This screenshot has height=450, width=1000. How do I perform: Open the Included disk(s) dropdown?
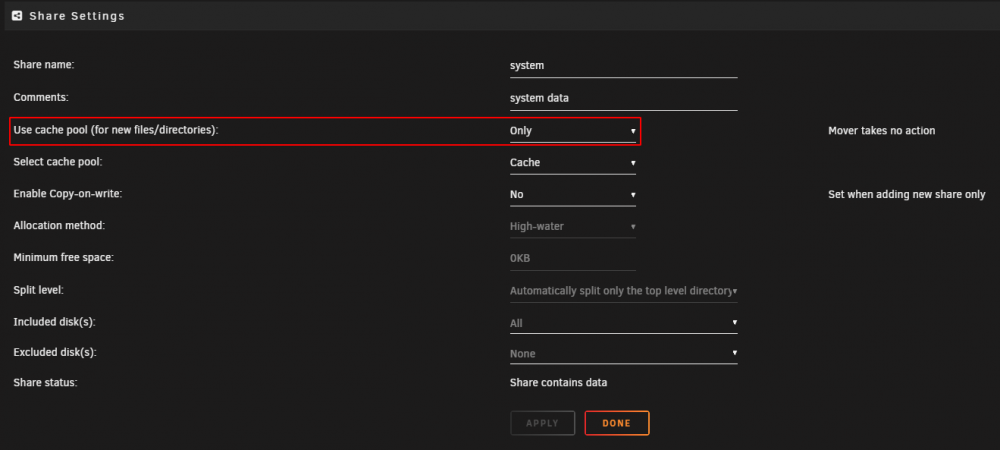(623, 323)
